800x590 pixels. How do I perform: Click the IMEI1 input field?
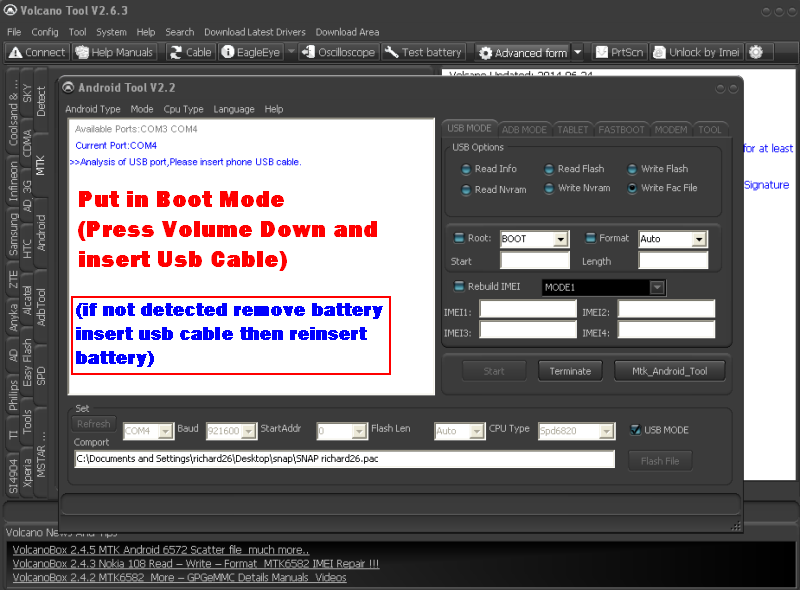(527, 310)
